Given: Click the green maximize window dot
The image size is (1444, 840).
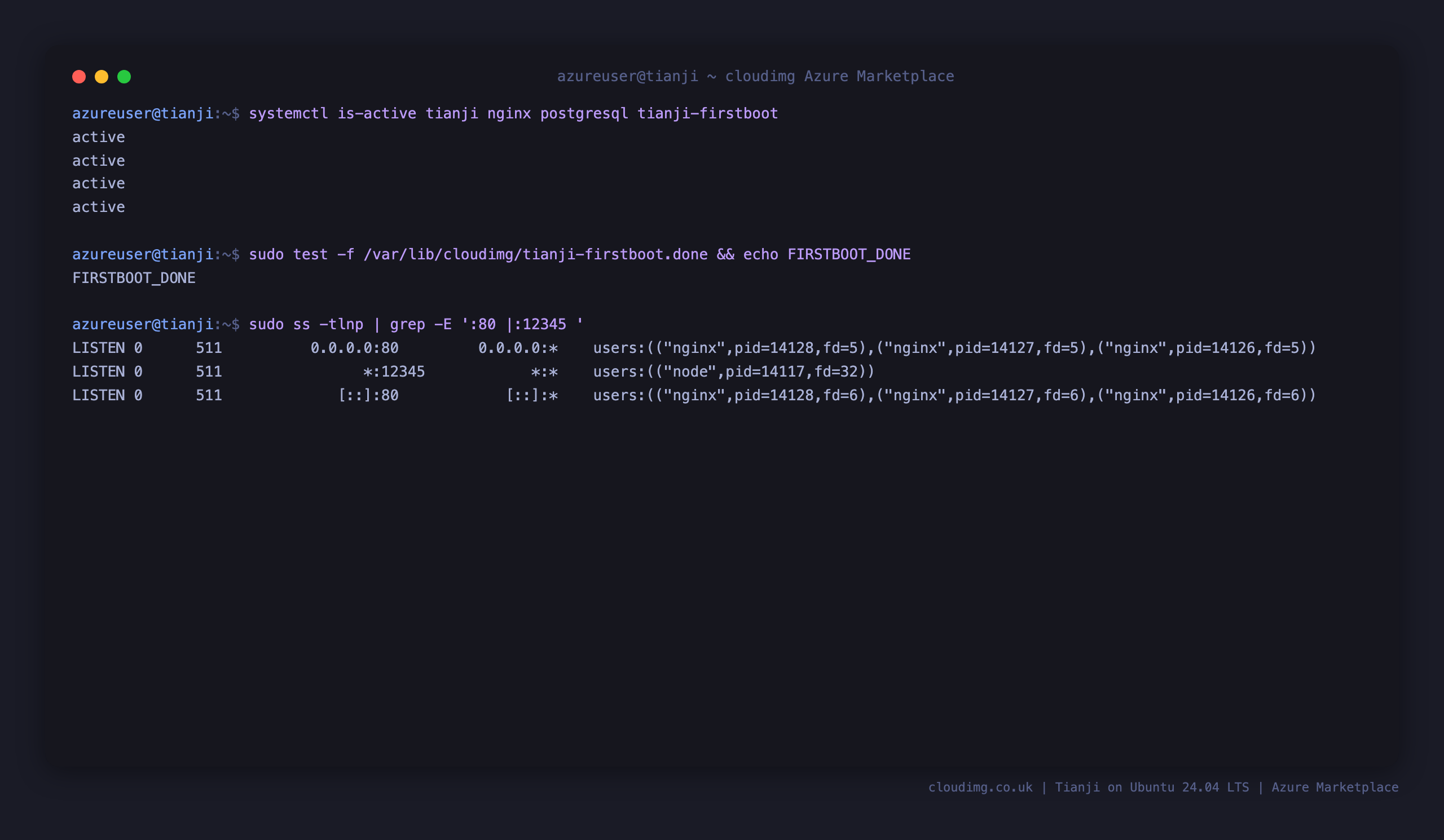Looking at the screenshot, I should pos(124,77).
